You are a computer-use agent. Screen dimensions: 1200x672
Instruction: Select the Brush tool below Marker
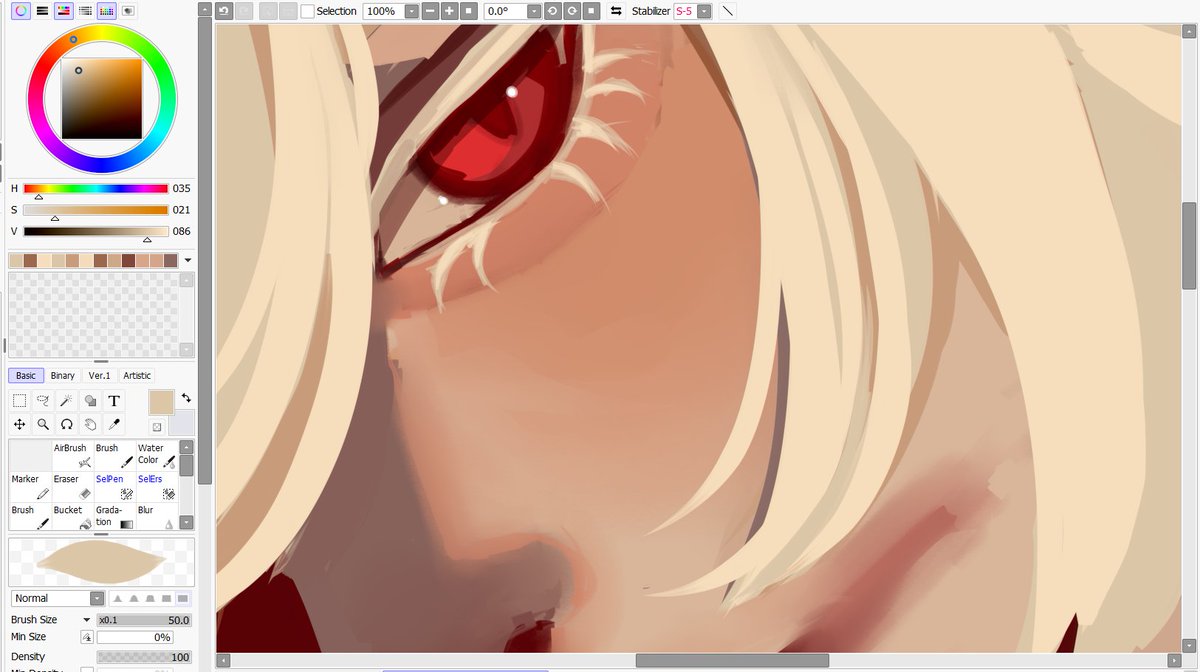pos(29,516)
